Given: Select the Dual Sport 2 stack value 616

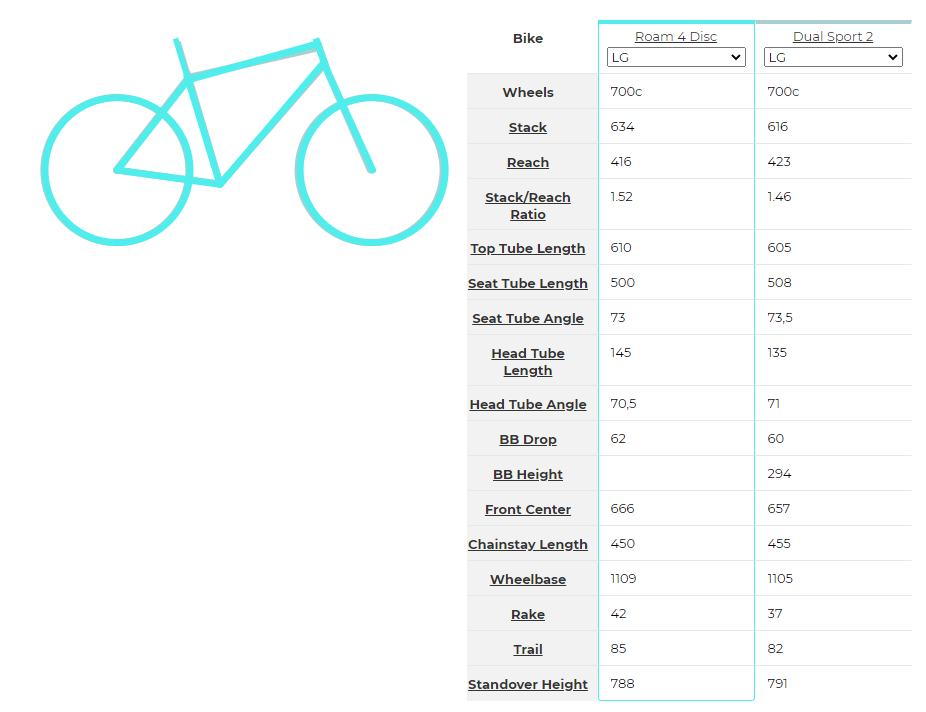Looking at the screenshot, I should (x=778, y=127).
